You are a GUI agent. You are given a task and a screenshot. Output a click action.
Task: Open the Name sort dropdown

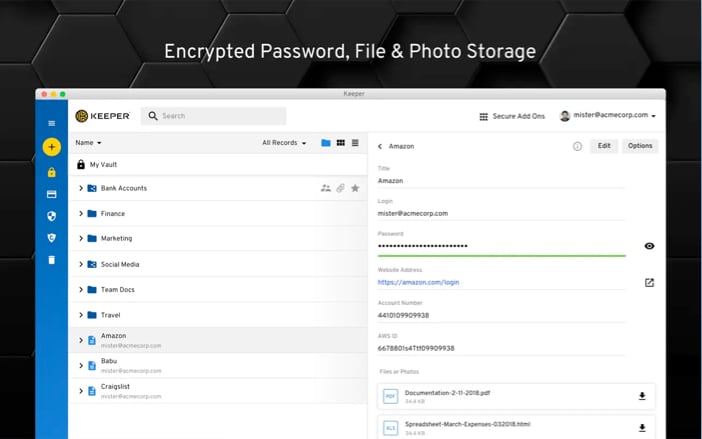pos(88,143)
